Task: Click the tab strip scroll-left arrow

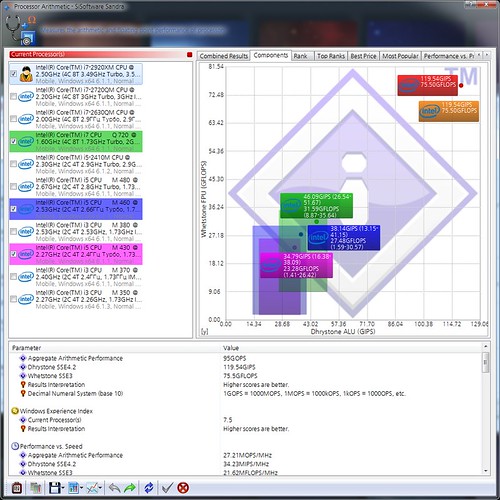Action: [479, 55]
